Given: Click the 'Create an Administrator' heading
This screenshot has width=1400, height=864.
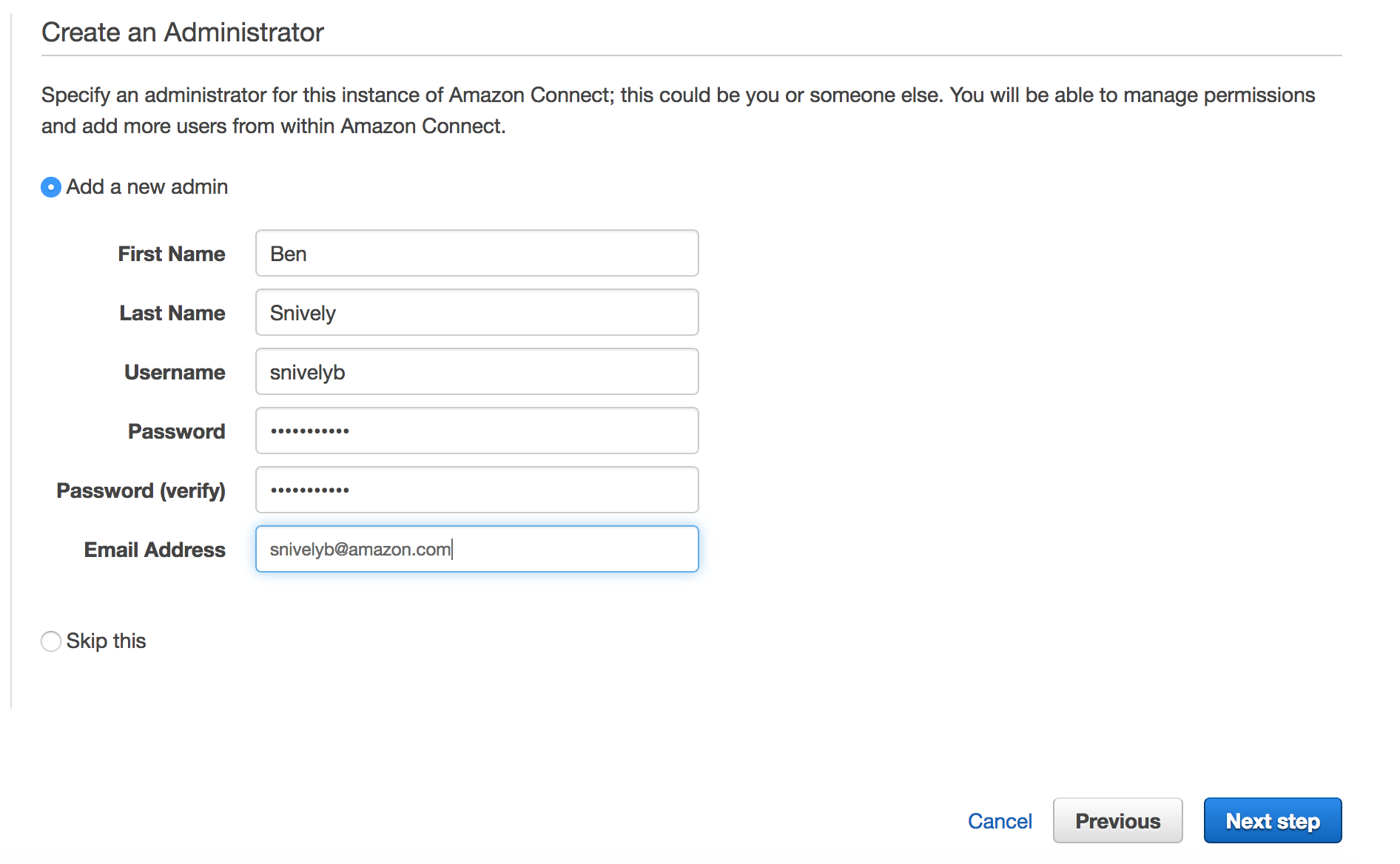Looking at the screenshot, I should point(183,33).
